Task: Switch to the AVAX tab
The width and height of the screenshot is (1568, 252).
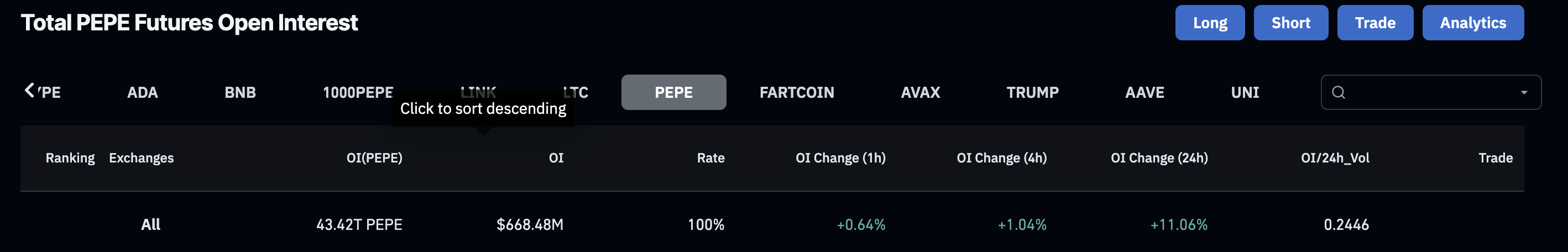Action: coord(921,92)
